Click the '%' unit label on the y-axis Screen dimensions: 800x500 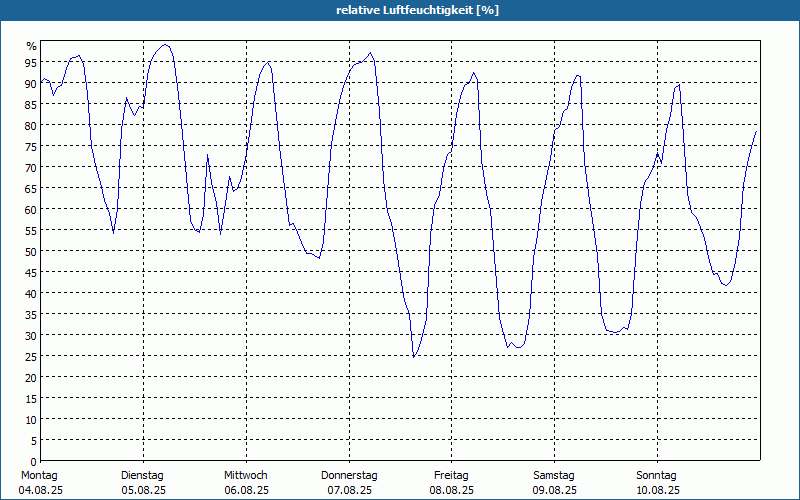(32, 46)
